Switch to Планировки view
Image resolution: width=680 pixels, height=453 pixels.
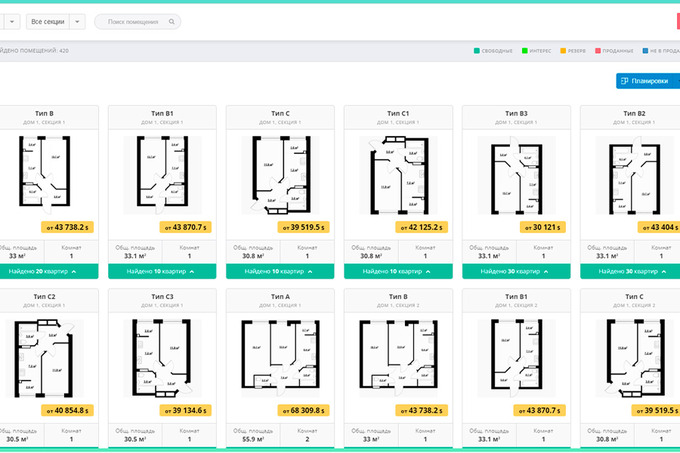pos(645,81)
